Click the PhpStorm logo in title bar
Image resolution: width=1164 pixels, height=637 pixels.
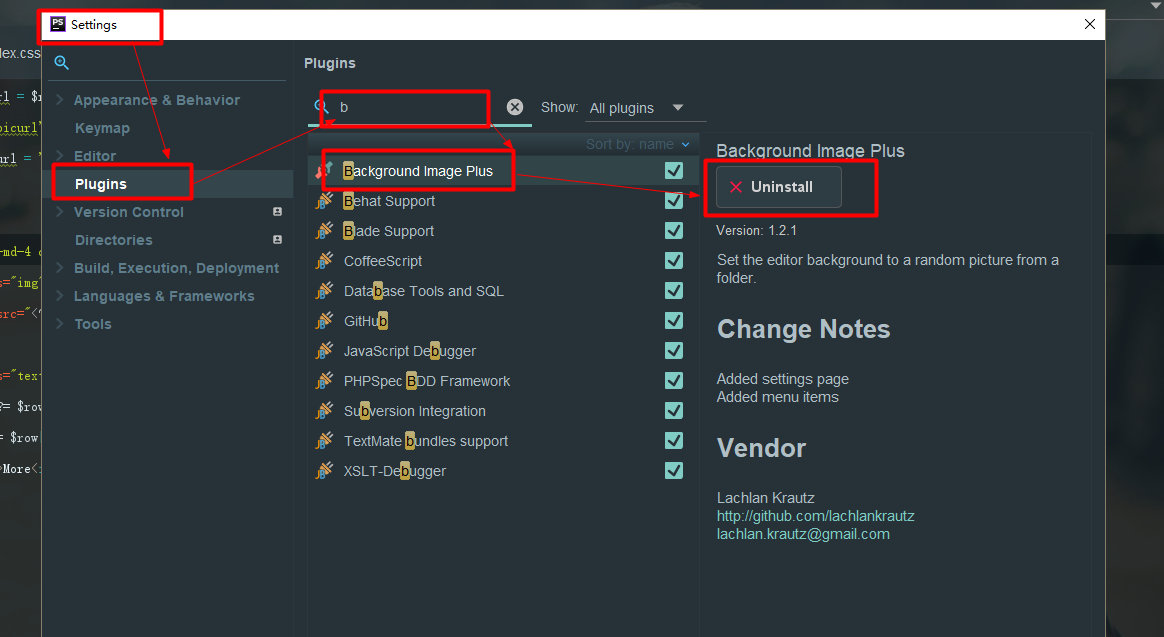(x=58, y=24)
